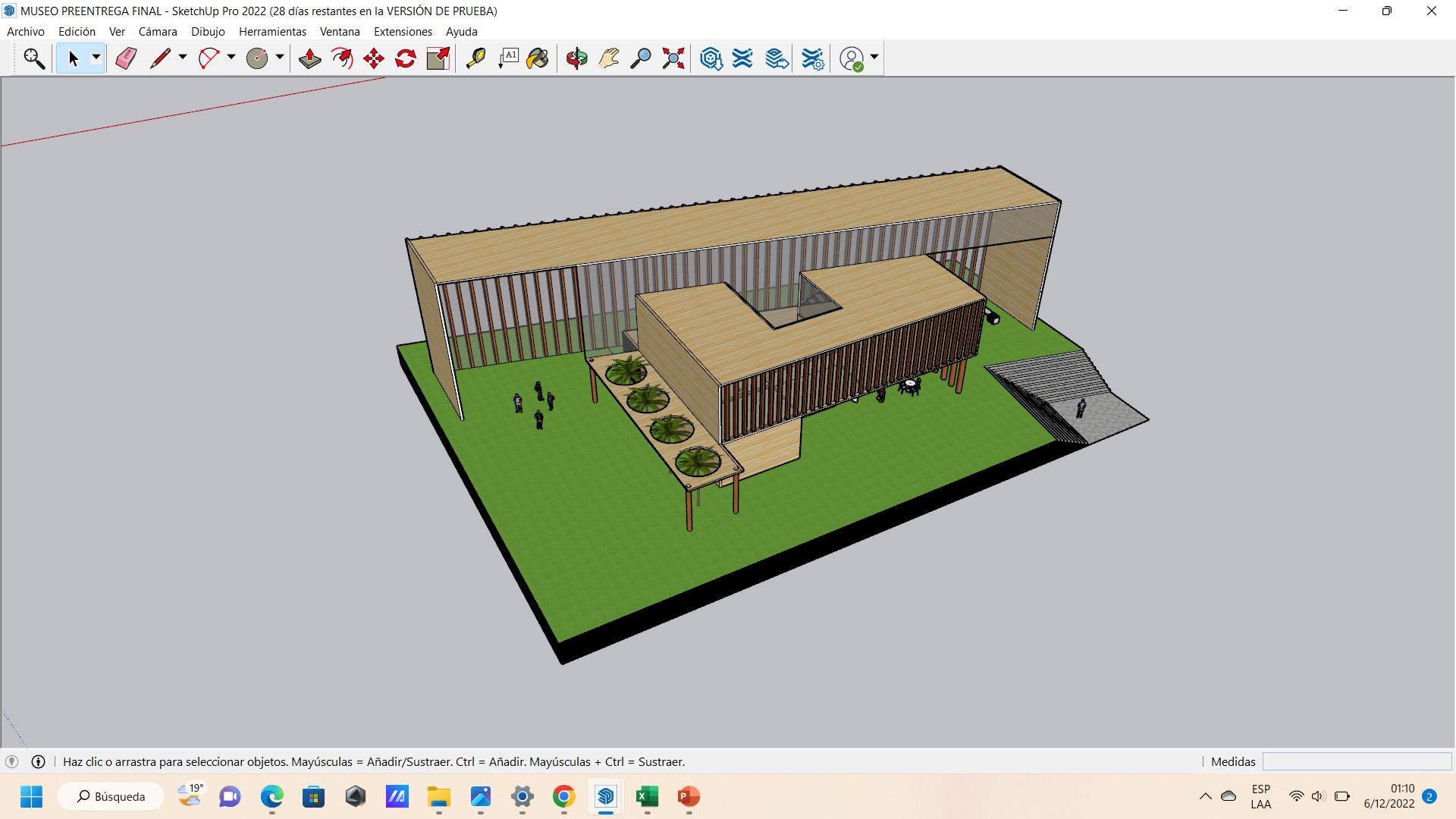Pick the Tape Measure tool
1456x819 pixels.
(475, 58)
